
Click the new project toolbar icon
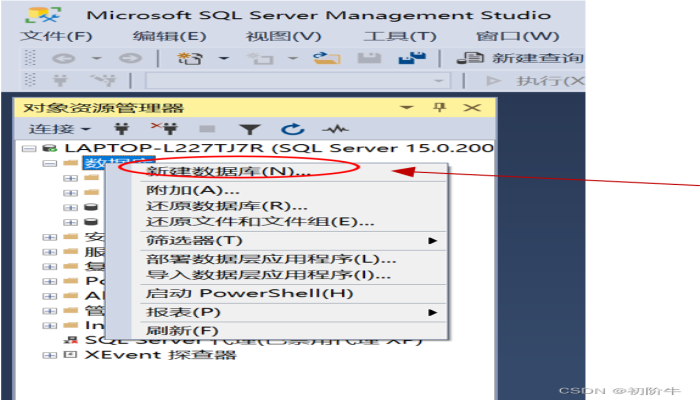coord(190,58)
